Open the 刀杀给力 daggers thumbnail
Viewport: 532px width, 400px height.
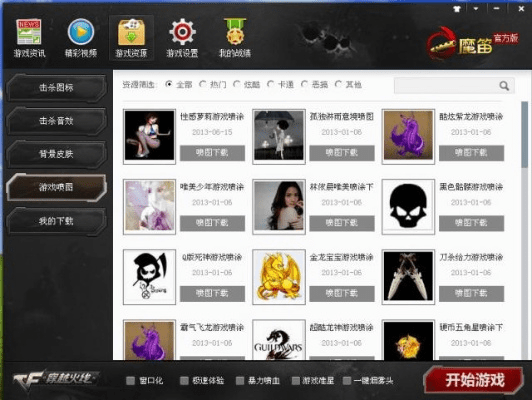click(408, 277)
